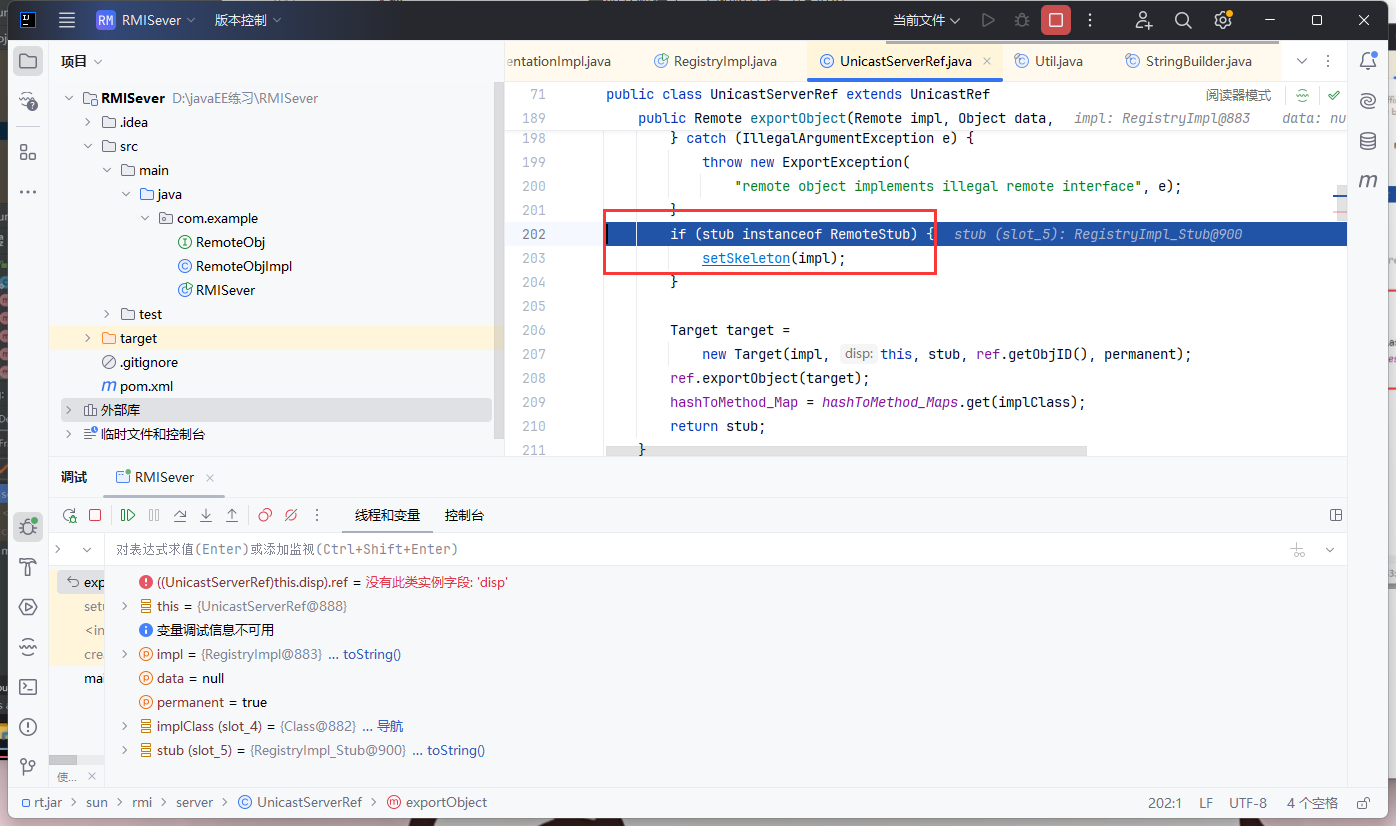Click Step Over debug icon
Image resolution: width=1396 pixels, height=826 pixels.
tap(180, 515)
